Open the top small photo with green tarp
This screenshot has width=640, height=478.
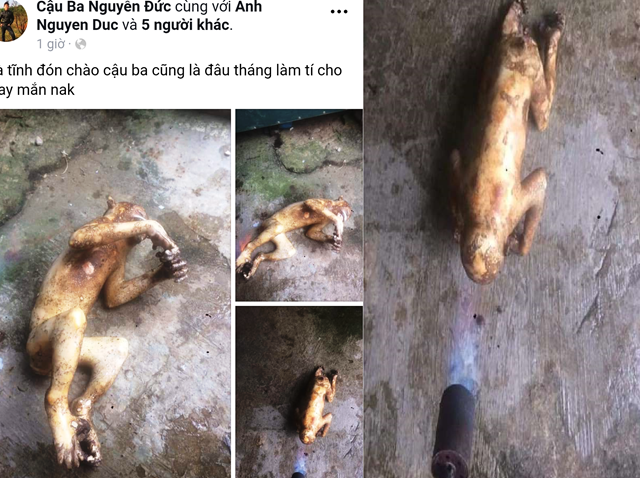(x=299, y=205)
